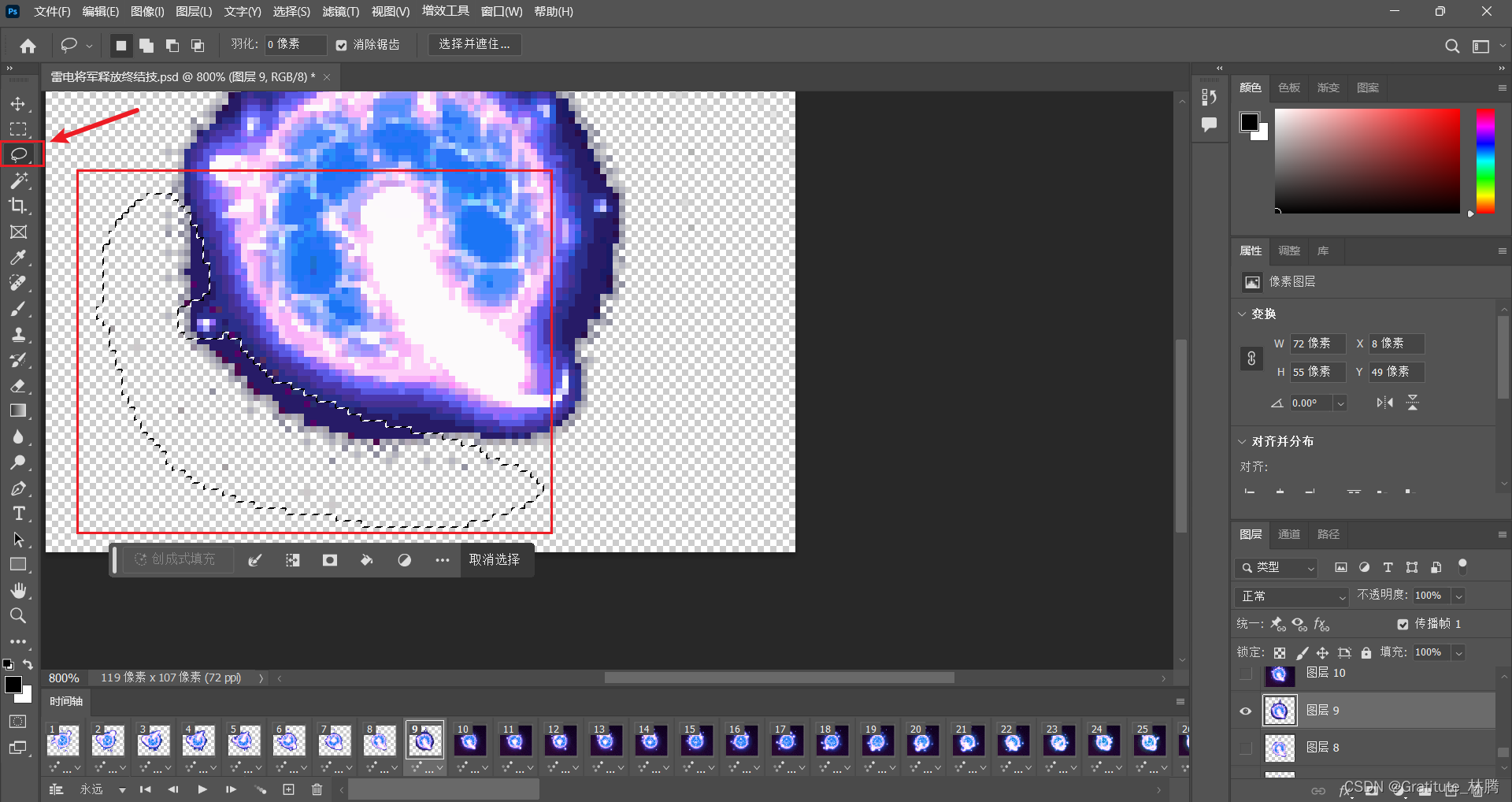This screenshot has width=1512, height=802.
Task: Switch to the 色板 tab
Action: tap(1289, 87)
